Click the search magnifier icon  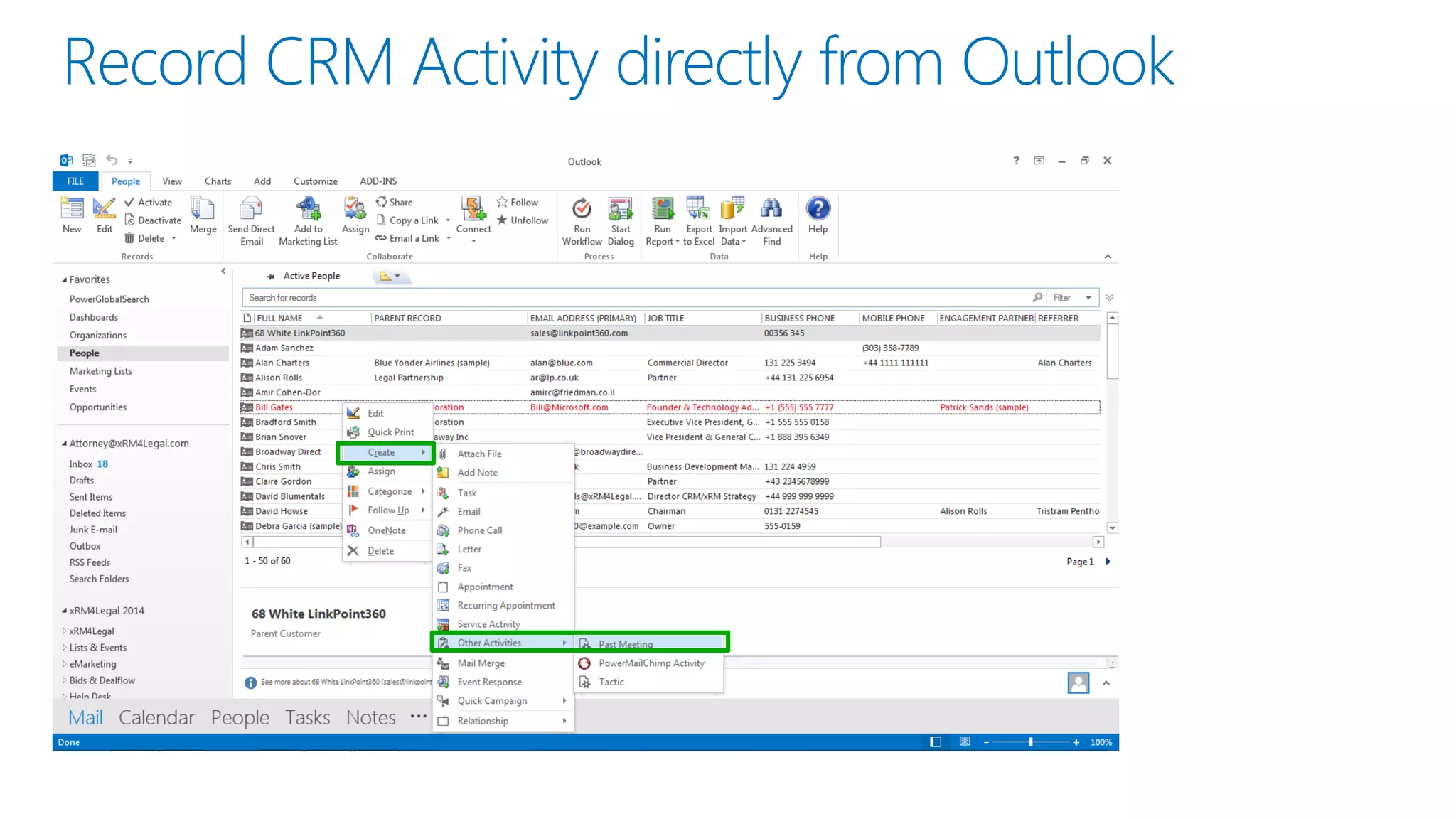[1038, 297]
